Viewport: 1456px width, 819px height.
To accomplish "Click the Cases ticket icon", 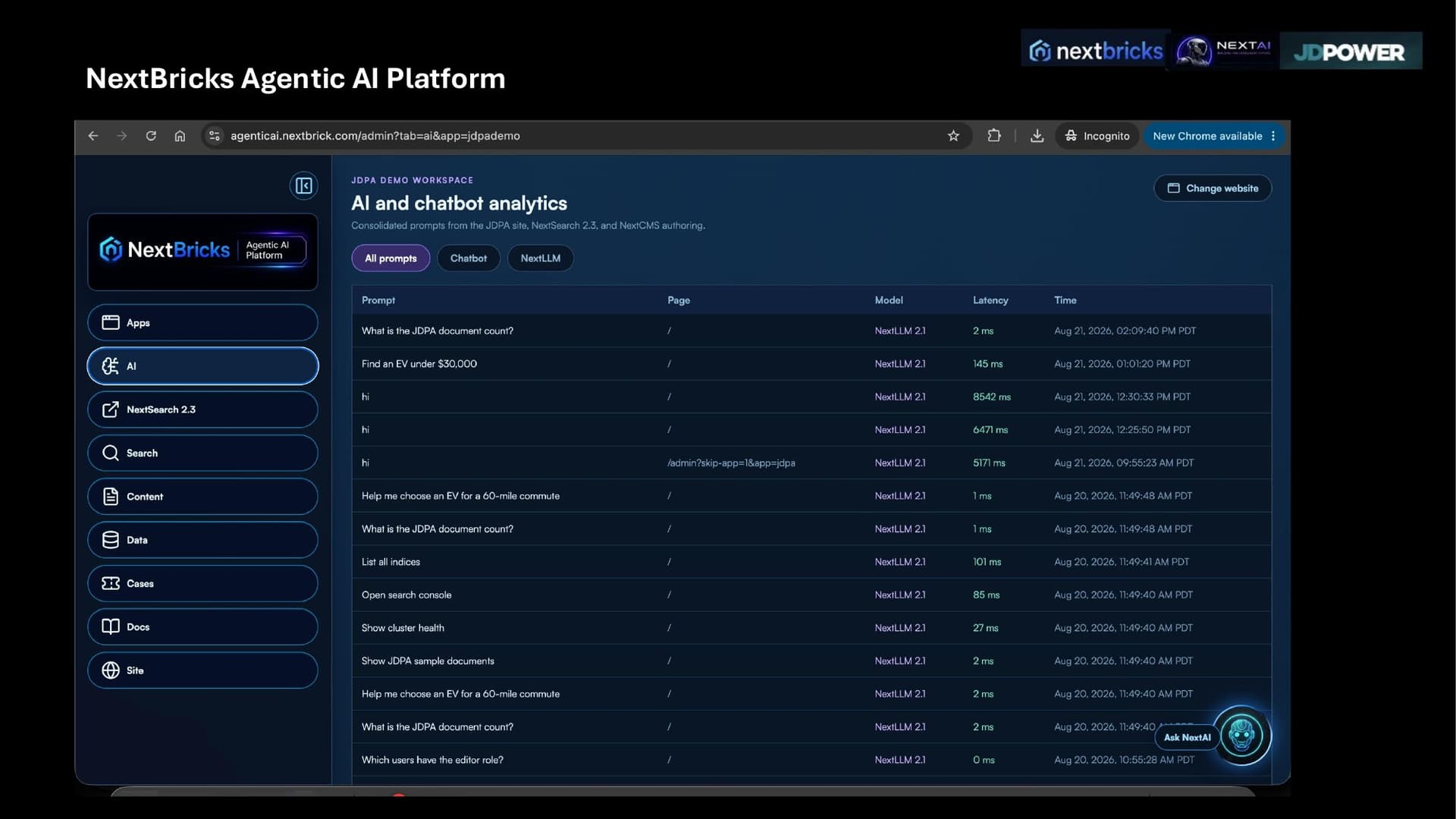I will pyautogui.click(x=111, y=583).
